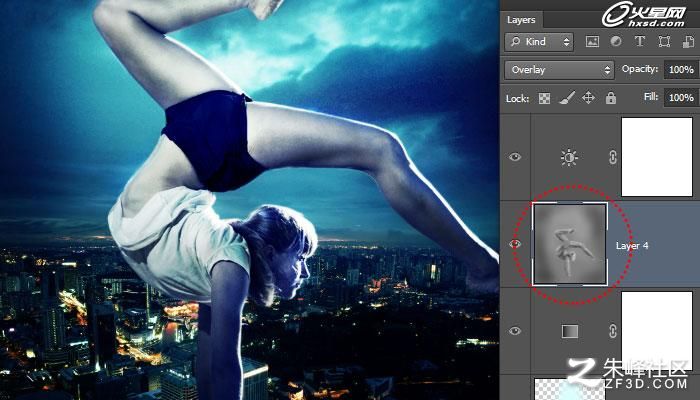This screenshot has height=400, width=700.
Task: Click the Layer 4 name
Action: click(x=632, y=246)
